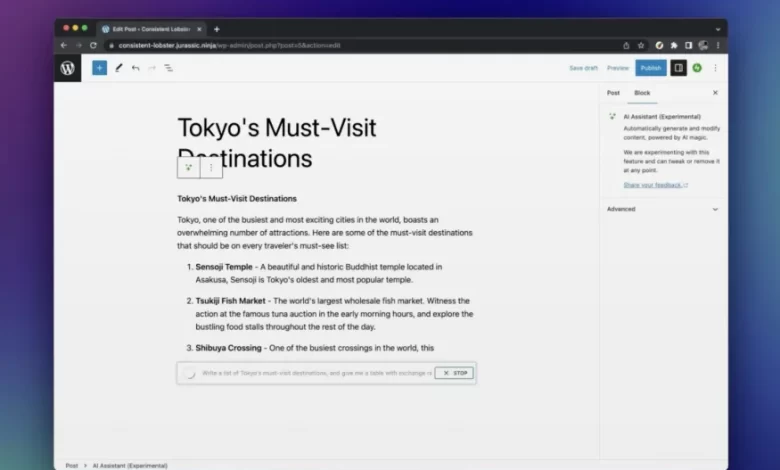
Task: Click the AI generation loading spinner
Action: (x=189, y=373)
